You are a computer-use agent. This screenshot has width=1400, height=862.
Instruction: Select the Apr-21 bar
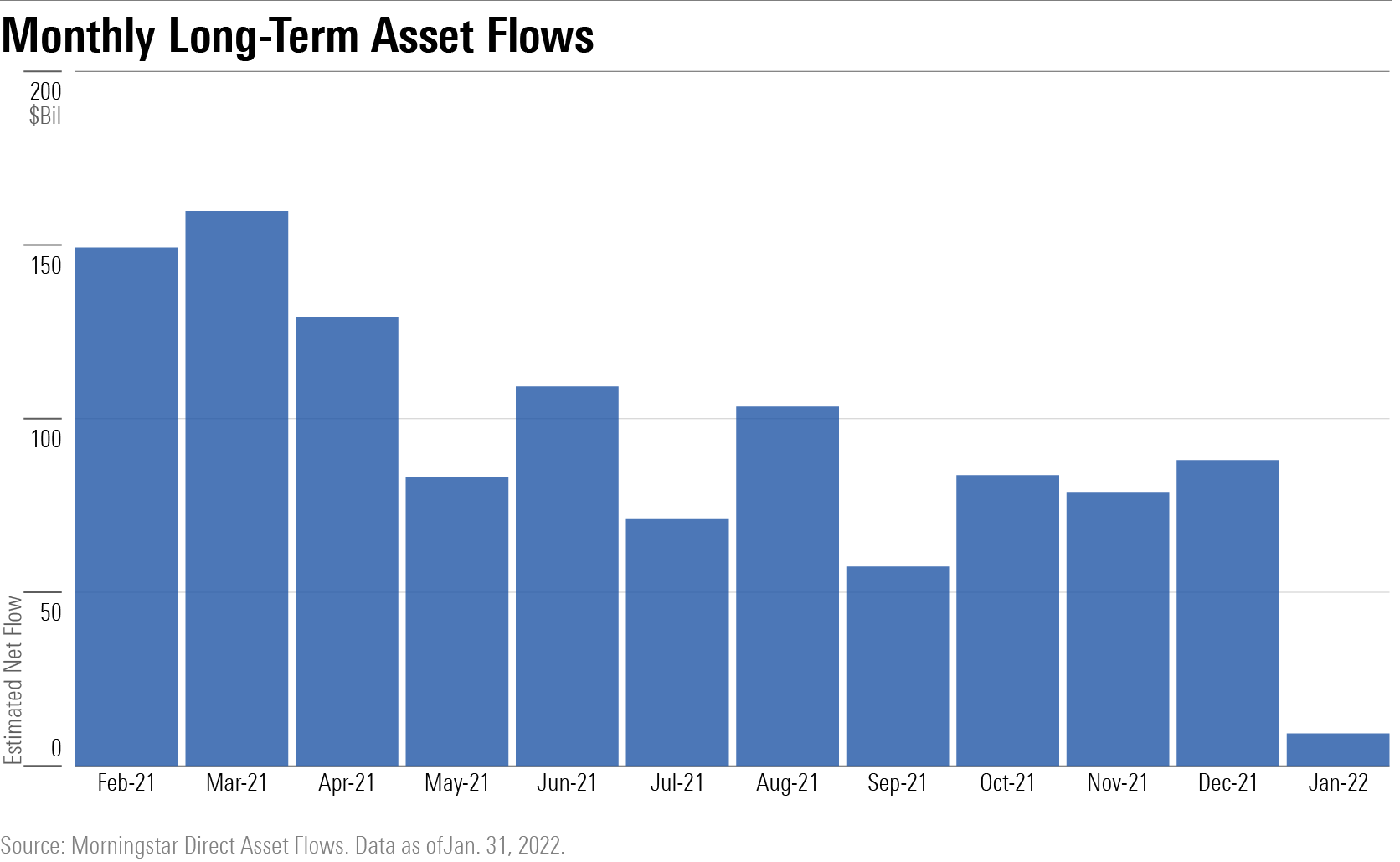pyautogui.click(x=347, y=541)
